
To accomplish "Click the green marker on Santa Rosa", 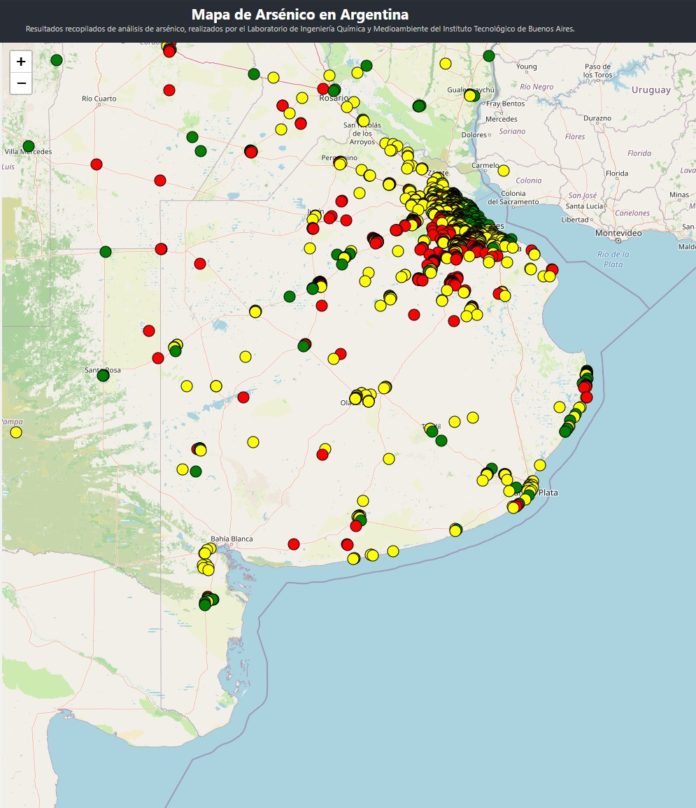I will click(x=103, y=375).
